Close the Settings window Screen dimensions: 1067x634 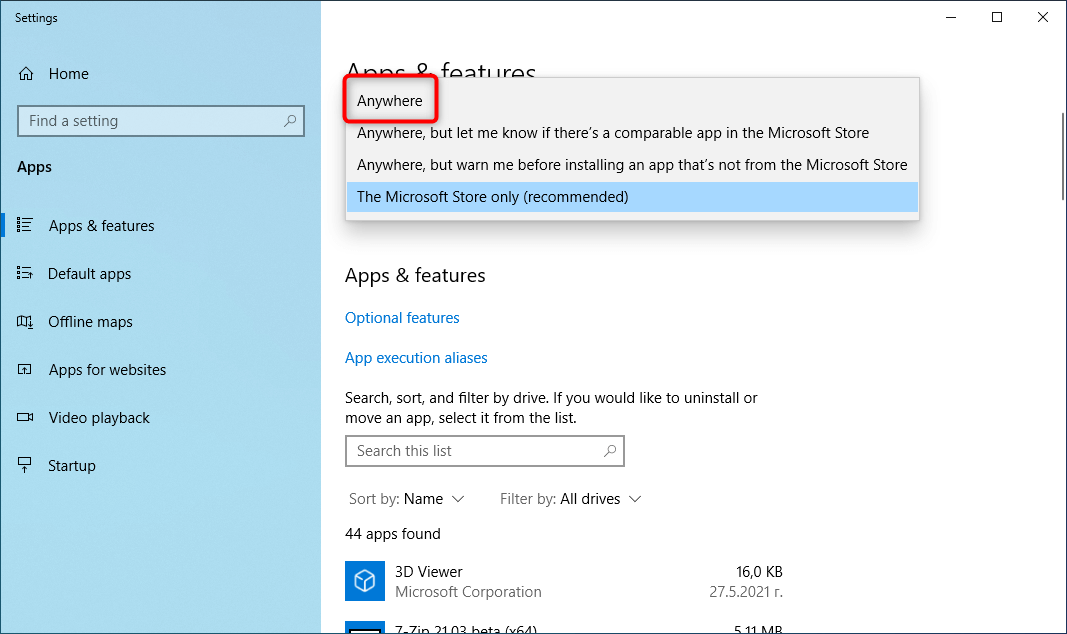(x=1043, y=17)
